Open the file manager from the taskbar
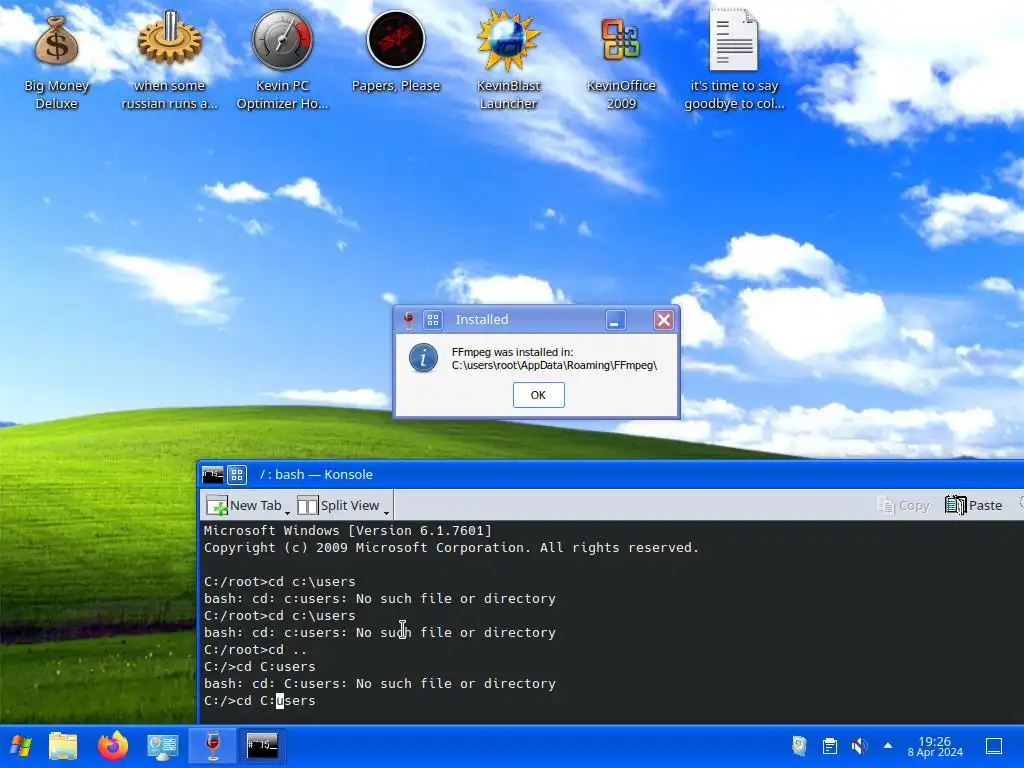The width and height of the screenshot is (1024, 768). point(63,746)
